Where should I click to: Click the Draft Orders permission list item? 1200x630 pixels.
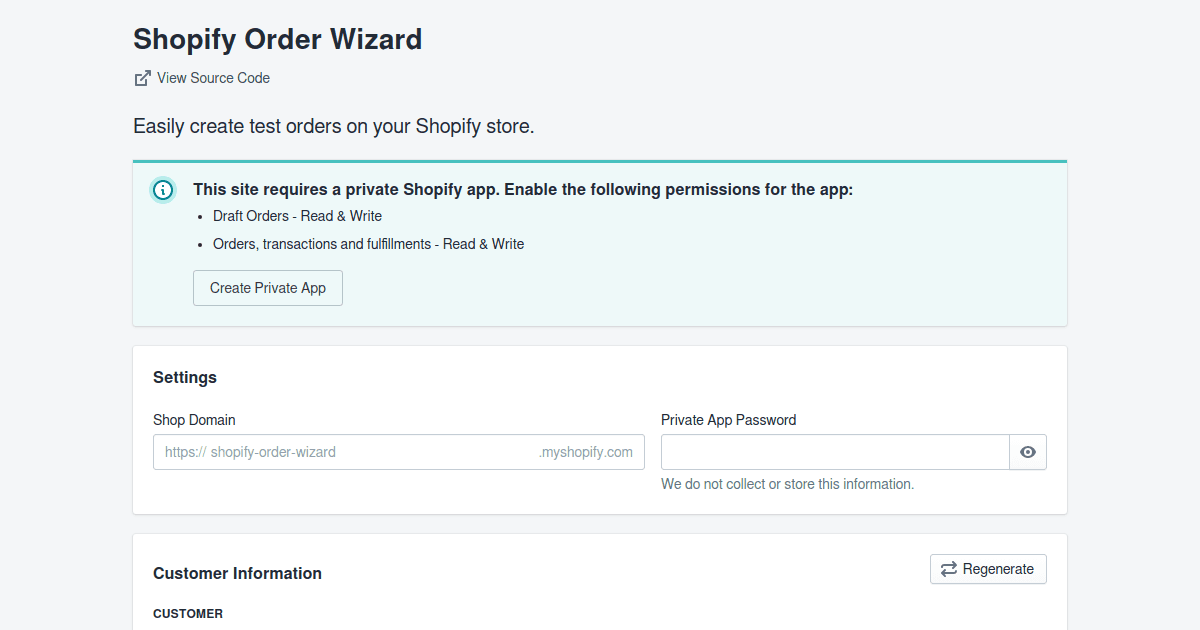297,216
